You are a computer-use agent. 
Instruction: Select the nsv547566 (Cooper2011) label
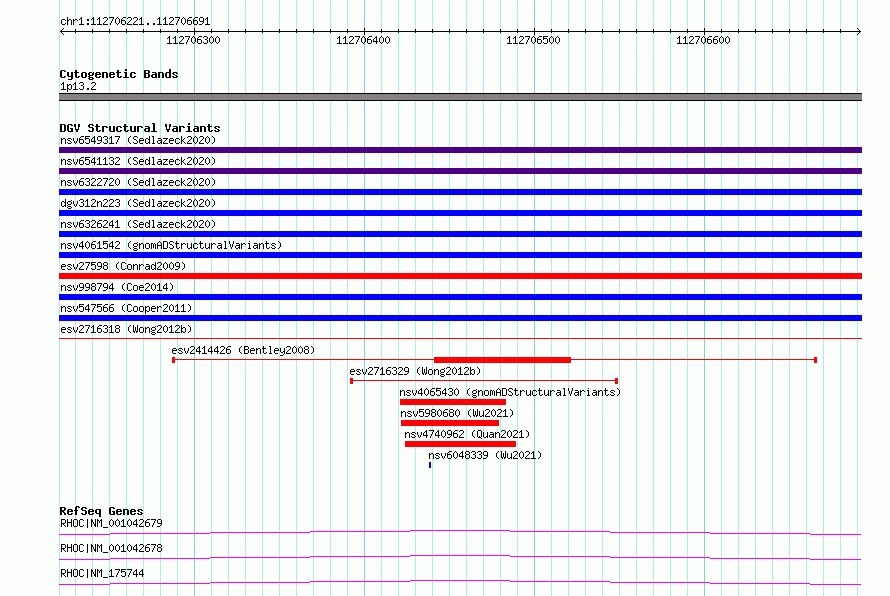click(x=126, y=308)
